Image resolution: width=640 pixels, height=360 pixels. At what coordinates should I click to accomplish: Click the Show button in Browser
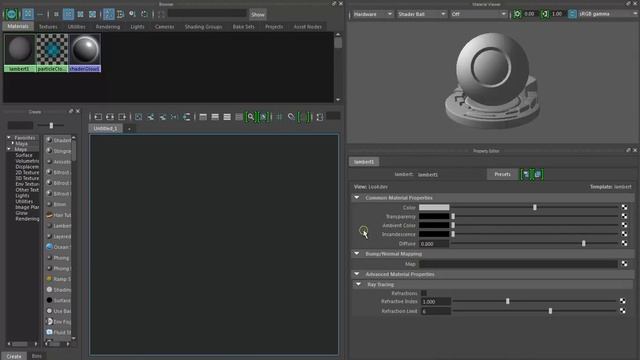258,14
